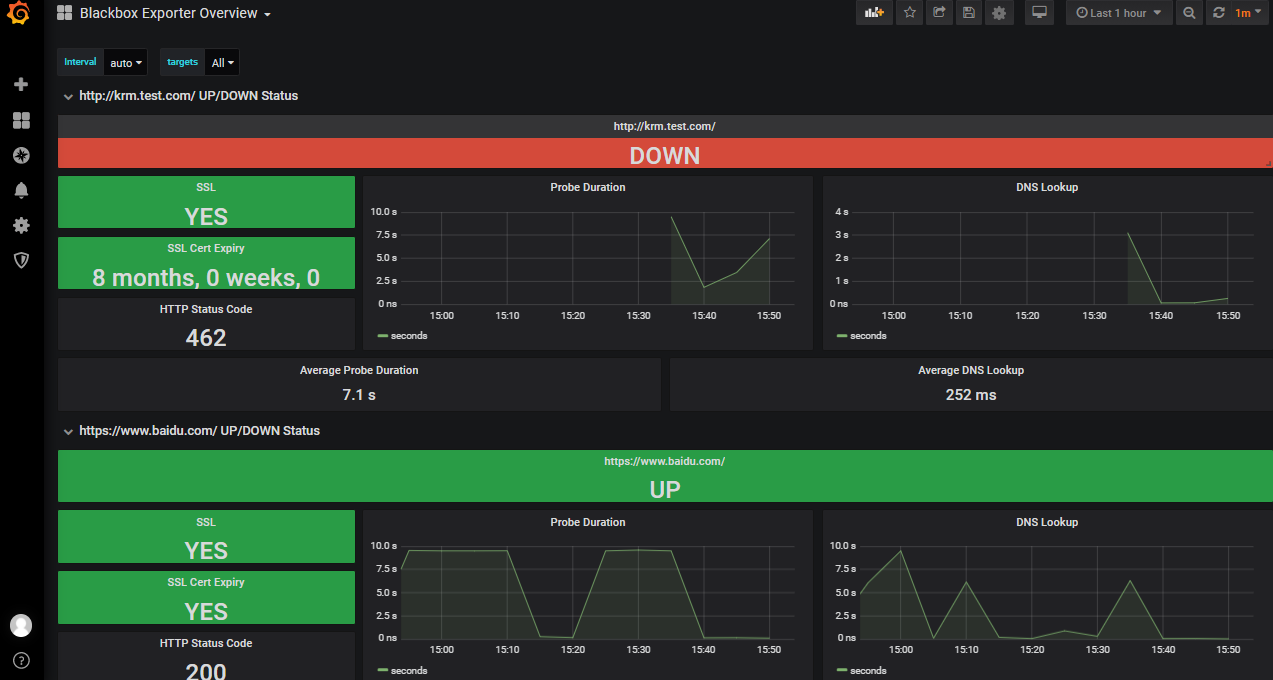Open the Explore compass icon
The height and width of the screenshot is (680, 1273).
point(21,155)
